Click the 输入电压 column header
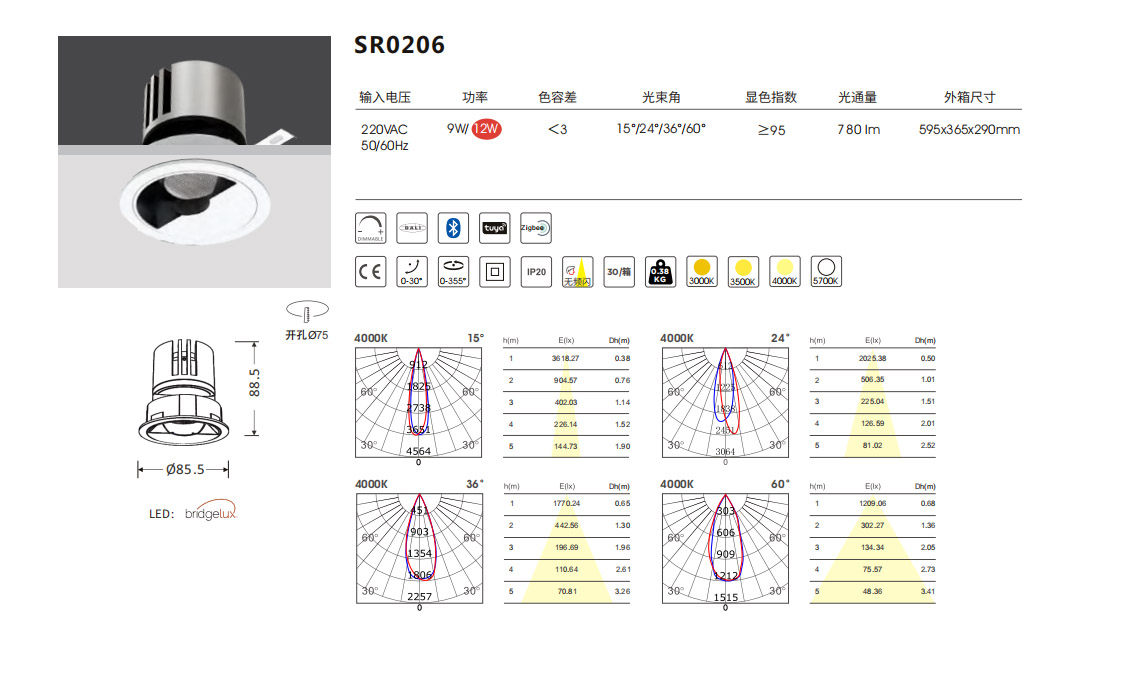The height and width of the screenshot is (684, 1144). tap(384, 97)
